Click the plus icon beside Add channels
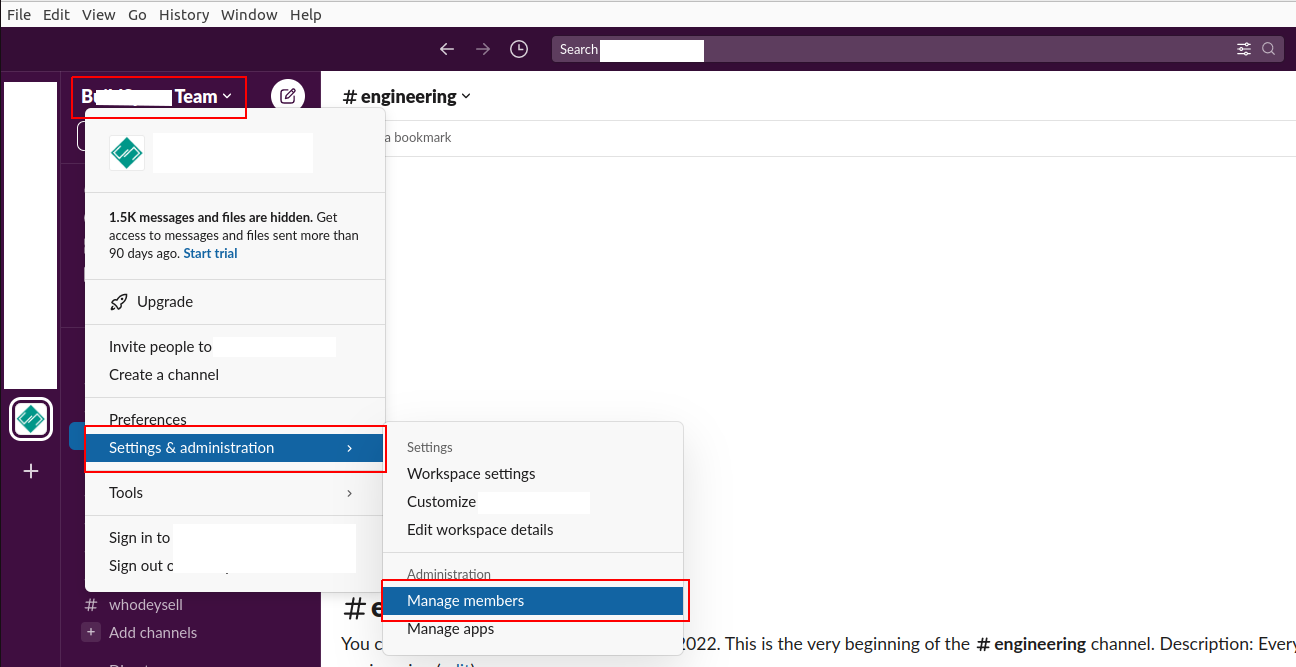This screenshot has width=1296, height=667. [x=91, y=632]
